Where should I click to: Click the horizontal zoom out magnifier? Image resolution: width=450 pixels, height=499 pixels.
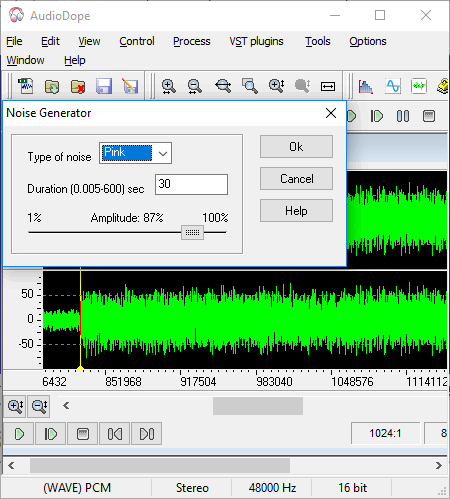pos(195,86)
